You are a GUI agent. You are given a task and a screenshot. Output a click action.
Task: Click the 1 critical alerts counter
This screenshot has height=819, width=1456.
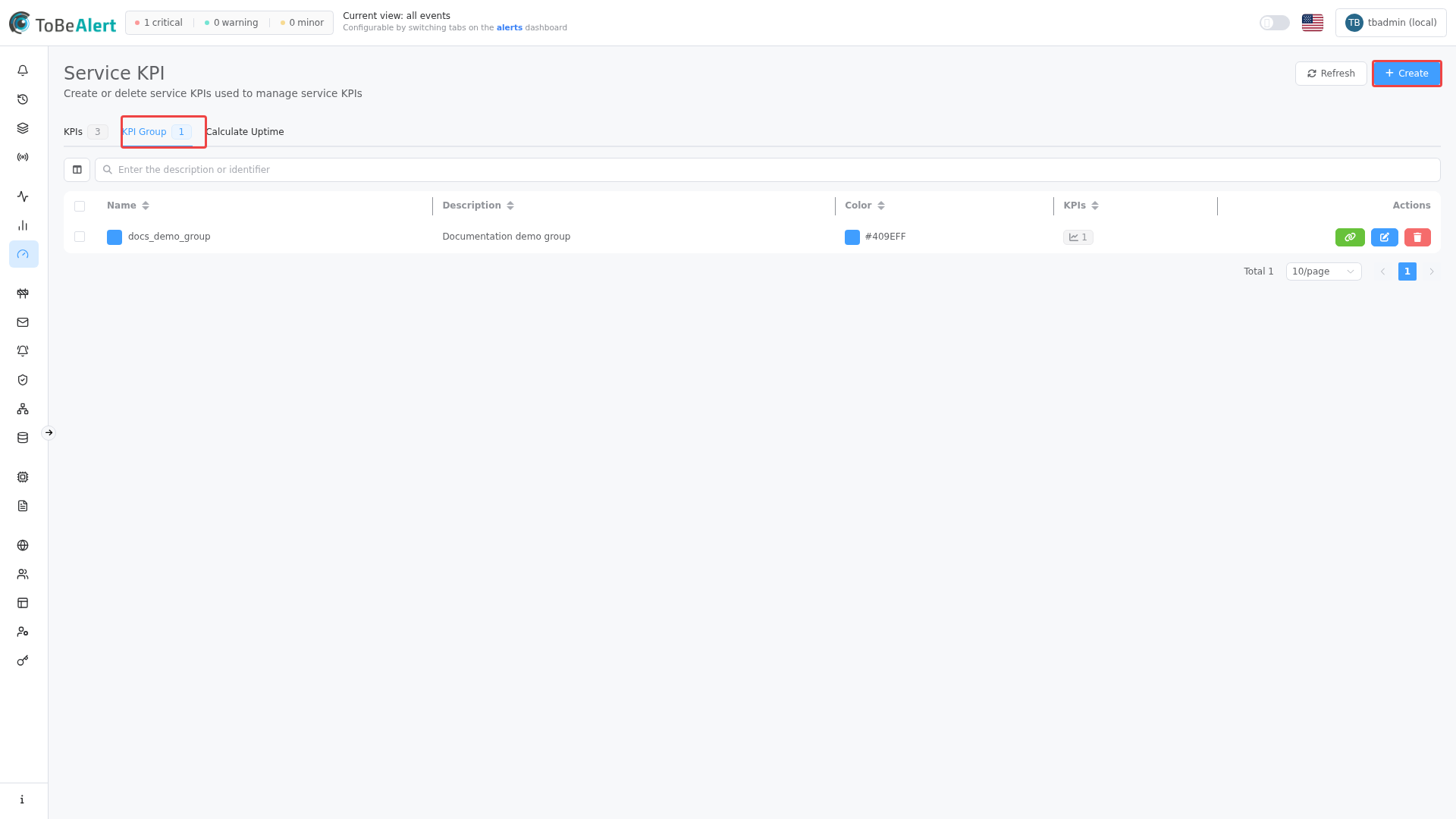tap(158, 23)
